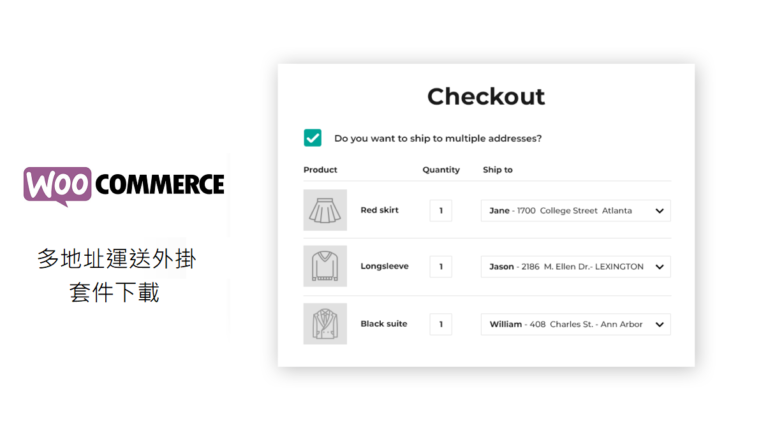
Task: Click the Longsleeve quantity field
Action: coord(440,267)
